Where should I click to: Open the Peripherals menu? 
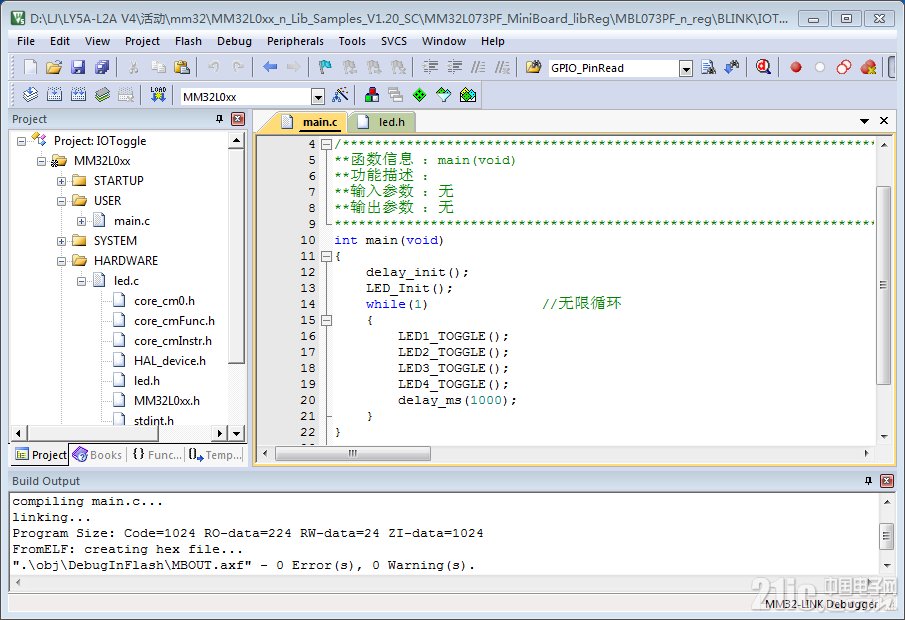click(295, 41)
